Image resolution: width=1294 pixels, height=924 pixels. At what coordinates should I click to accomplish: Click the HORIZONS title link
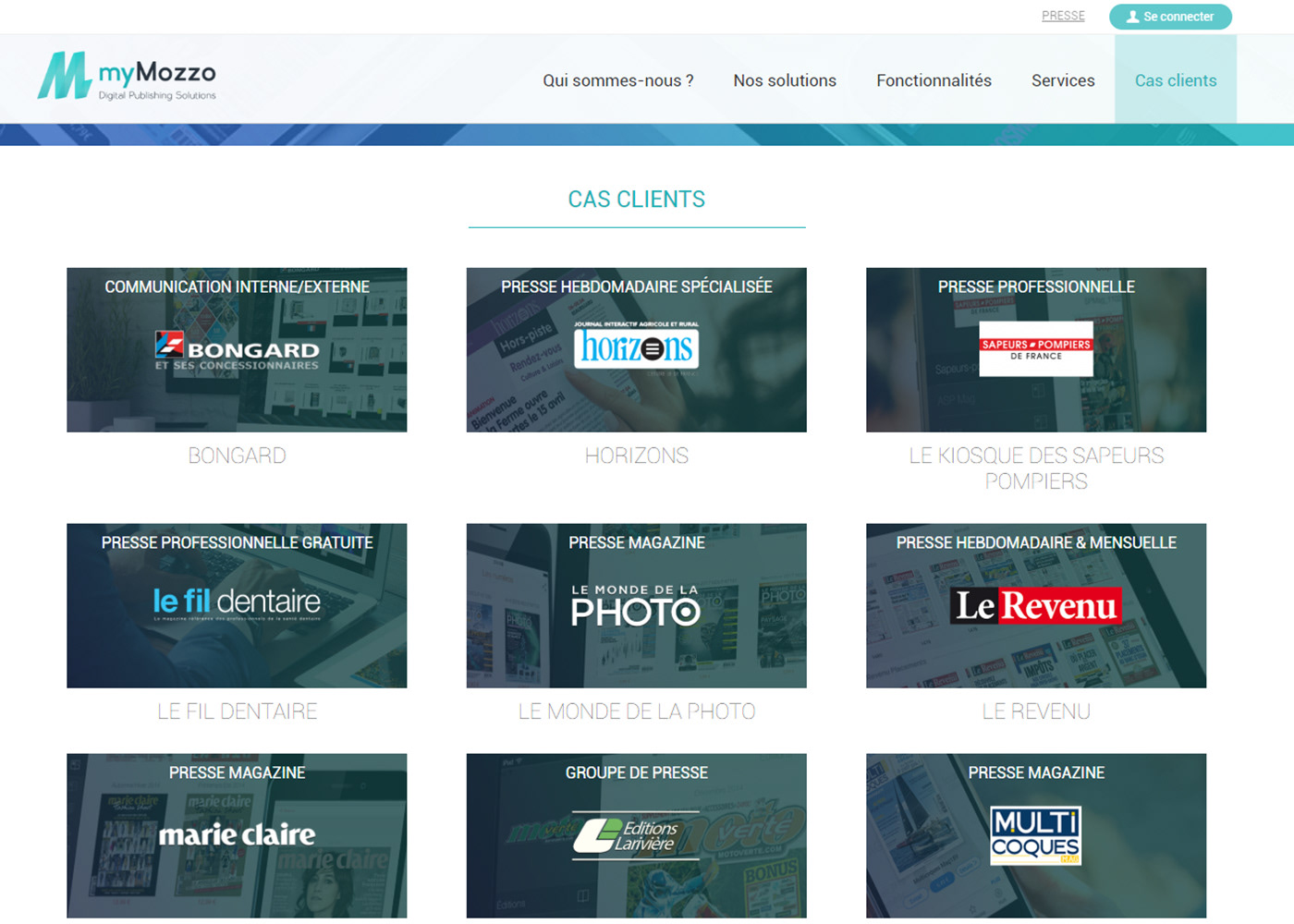coord(637,456)
